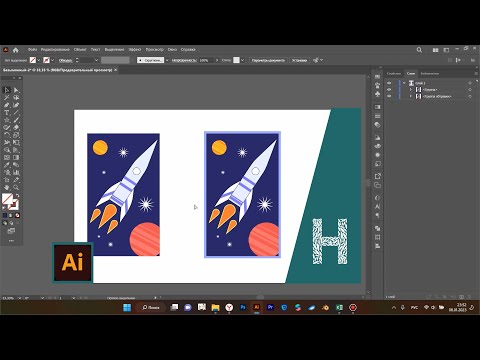The width and height of the screenshot is (480, 360).
Task: Select the Rotate tool
Action: (x=7, y=135)
